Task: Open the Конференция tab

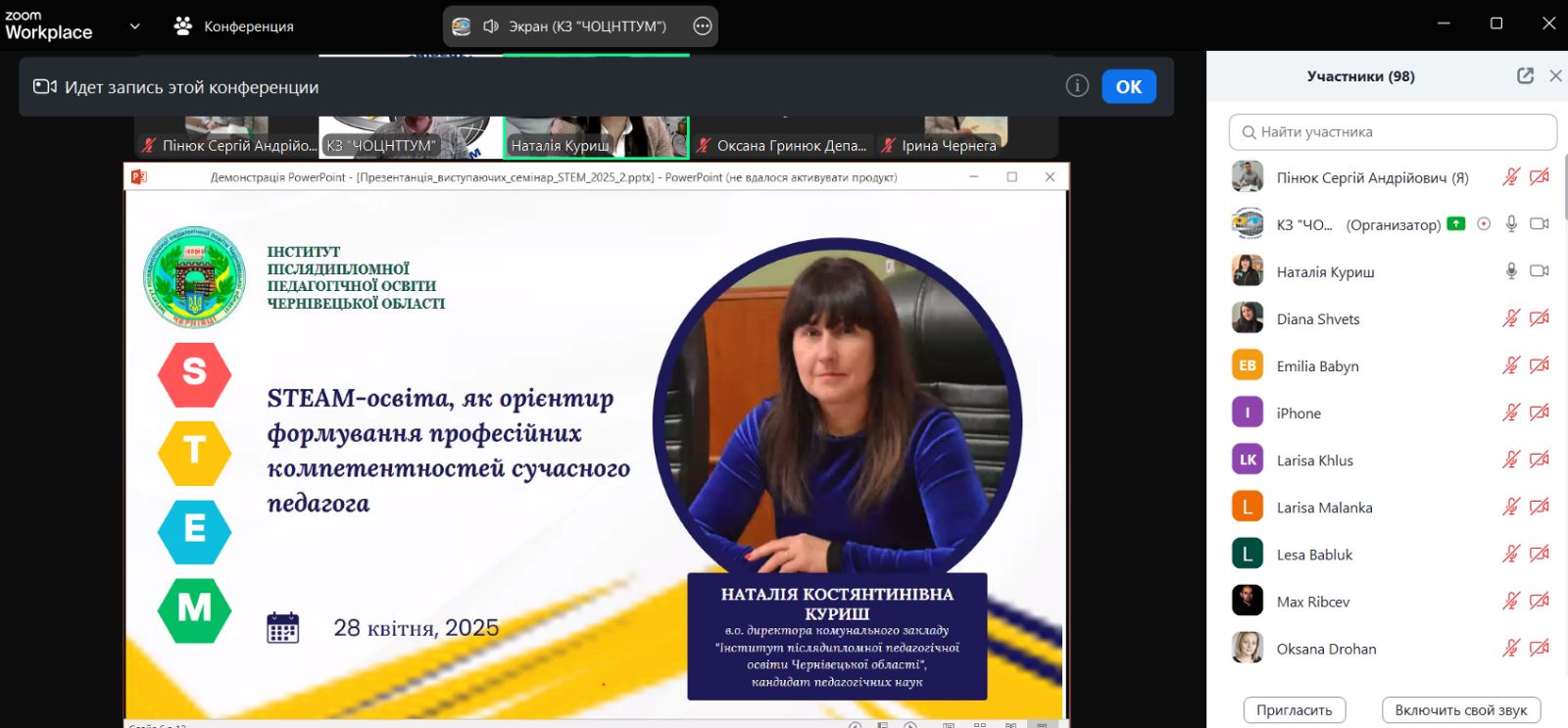Action: pyautogui.click(x=233, y=26)
